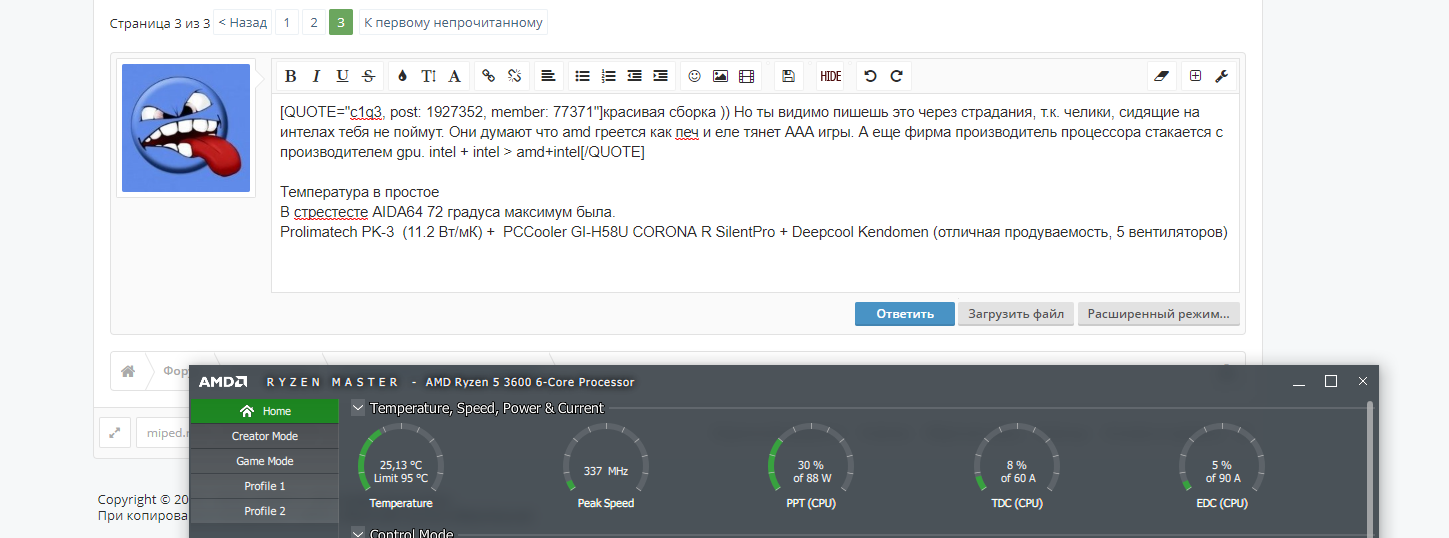1449x538 pixels.
Task: Minimize the Ryzen Master window
Action: coord(1298,382)
